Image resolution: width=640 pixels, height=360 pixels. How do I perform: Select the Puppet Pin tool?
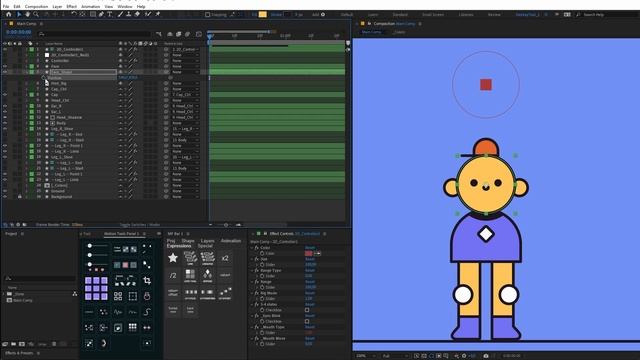coord(158,14)
